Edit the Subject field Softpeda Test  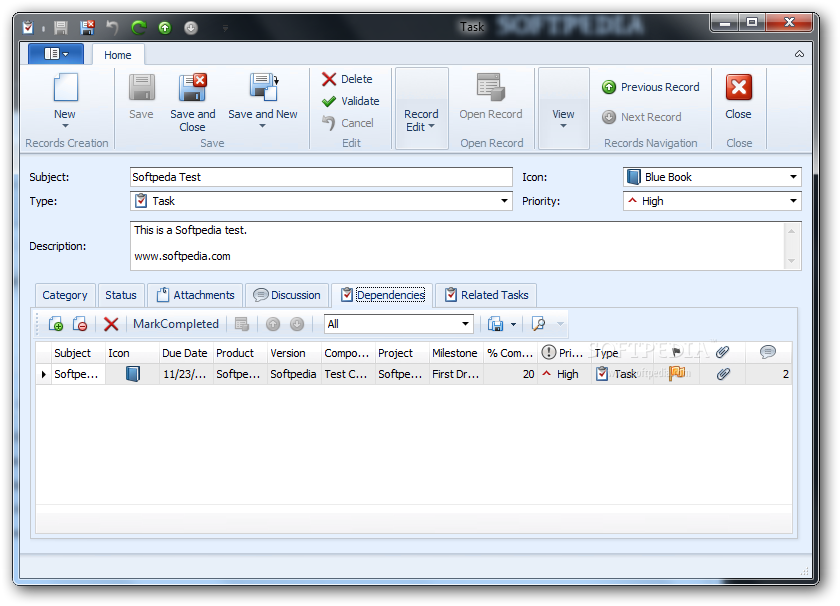[321, 177]
